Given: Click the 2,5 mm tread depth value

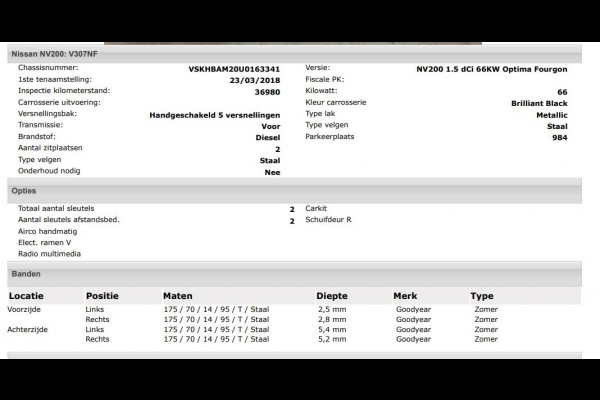Looking at the screenshot, I should click(332, 309).
